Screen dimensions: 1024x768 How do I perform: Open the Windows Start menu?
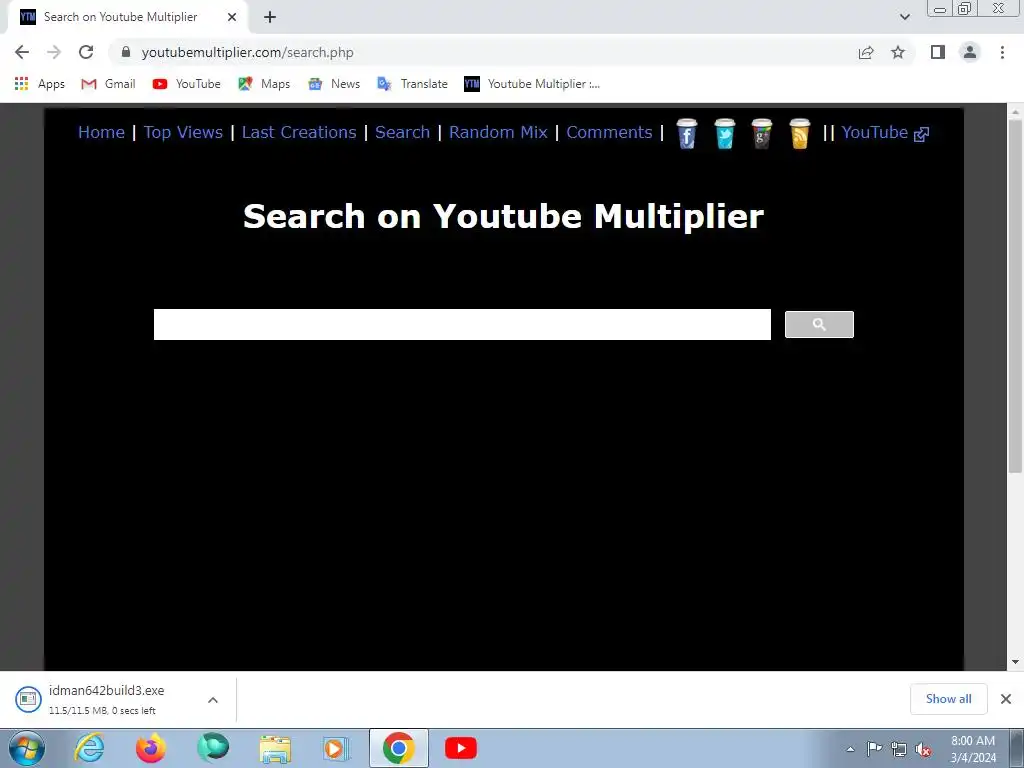(27, 748)
